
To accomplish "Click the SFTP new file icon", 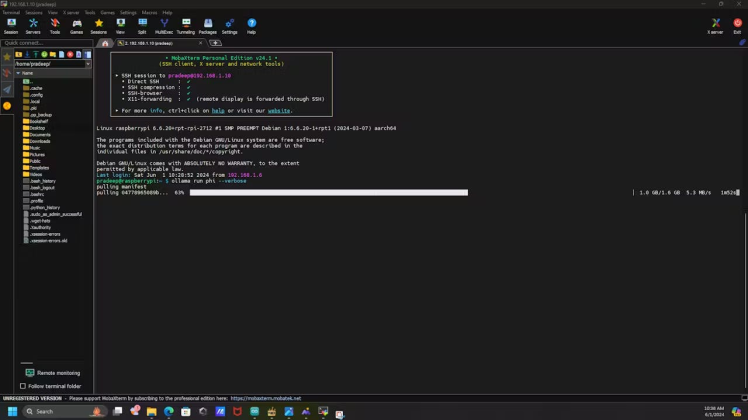I will [62, 54].
